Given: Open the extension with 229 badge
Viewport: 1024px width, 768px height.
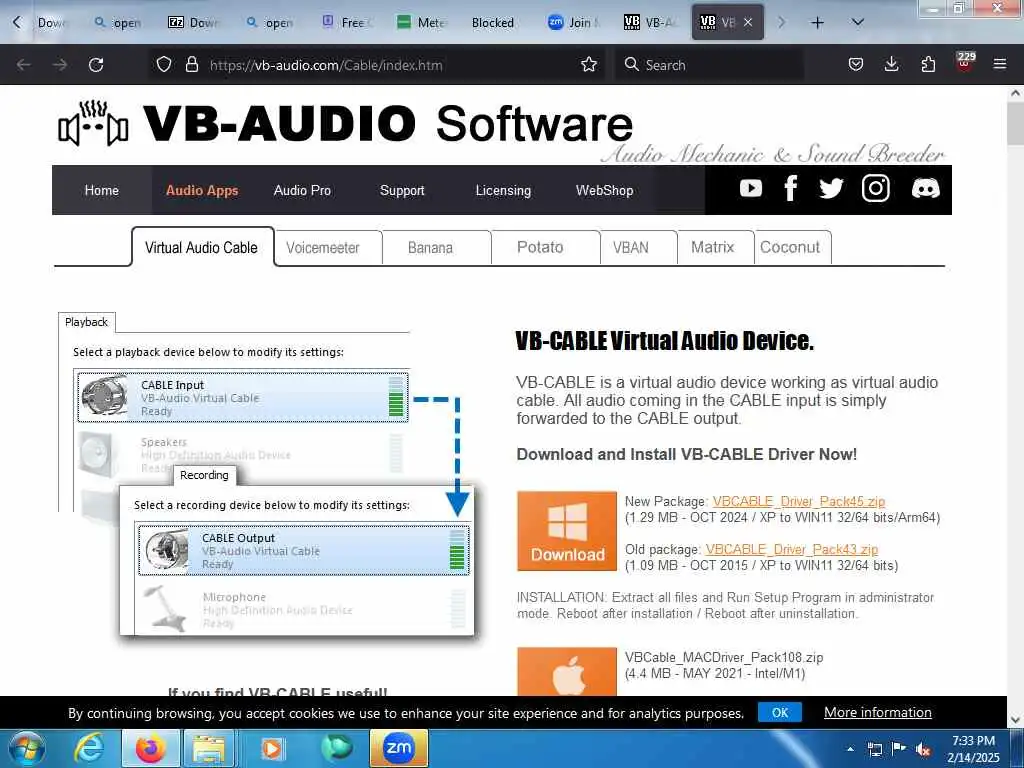Looking at the screenshot, I should point(965,63).
